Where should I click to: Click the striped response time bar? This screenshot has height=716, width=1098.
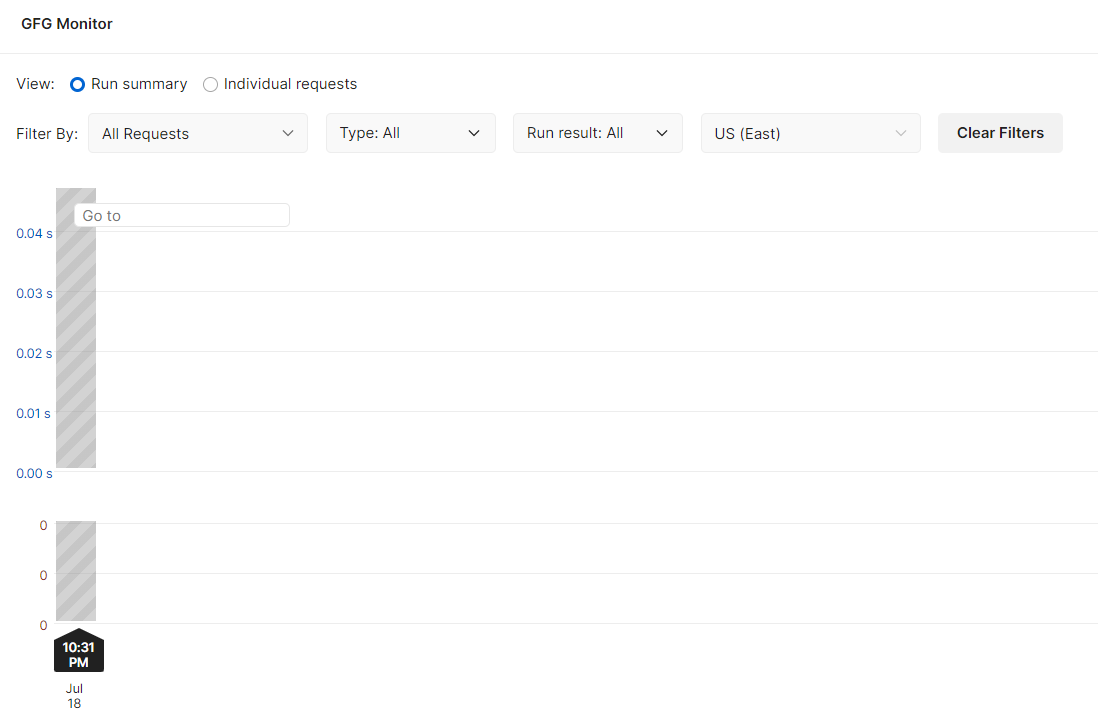[x=76, y=328]
